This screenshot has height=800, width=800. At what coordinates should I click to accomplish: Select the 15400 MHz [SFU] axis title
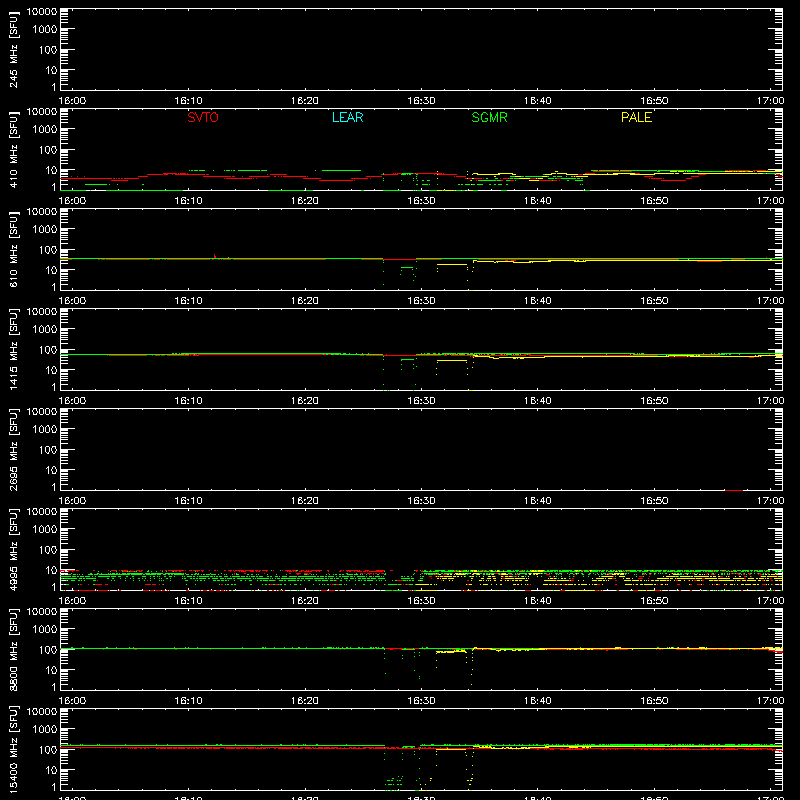(13, 750)
